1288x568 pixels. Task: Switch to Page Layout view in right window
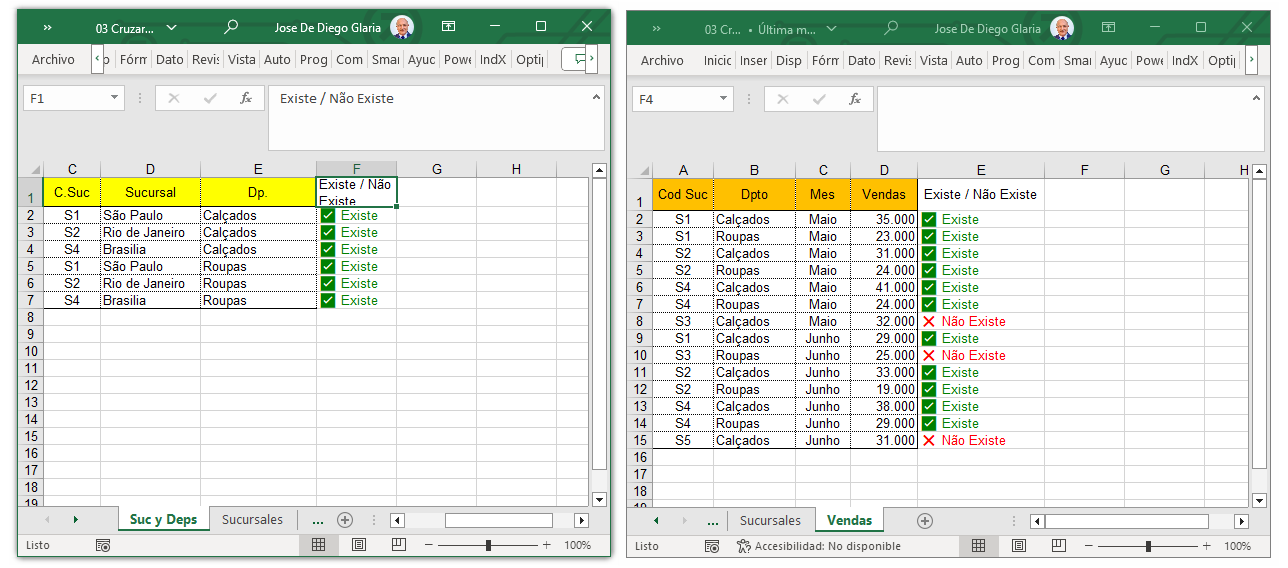coord(1019,546)
